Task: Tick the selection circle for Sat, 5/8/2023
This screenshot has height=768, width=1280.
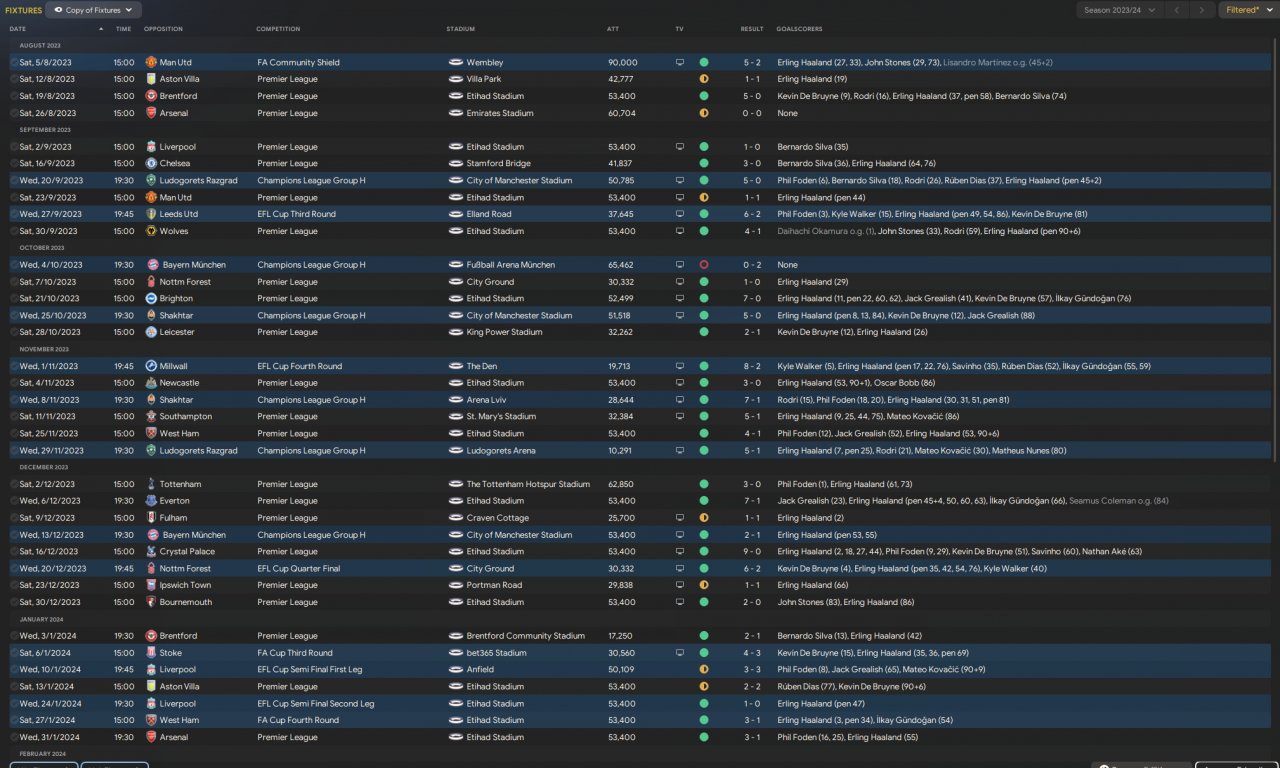Action: tap(14, 62)
